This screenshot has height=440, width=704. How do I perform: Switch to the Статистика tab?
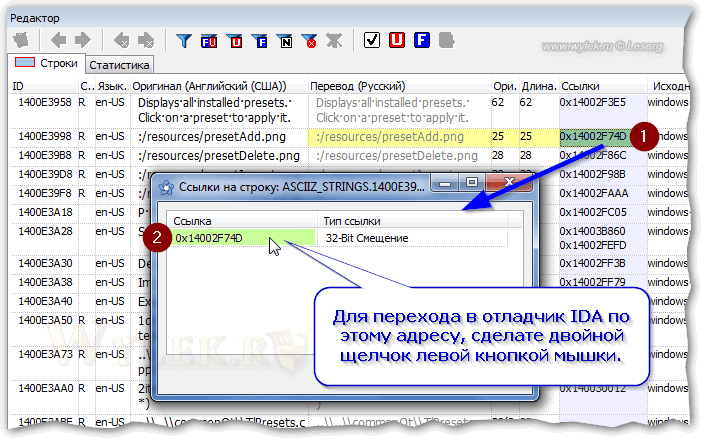[119, 65]
